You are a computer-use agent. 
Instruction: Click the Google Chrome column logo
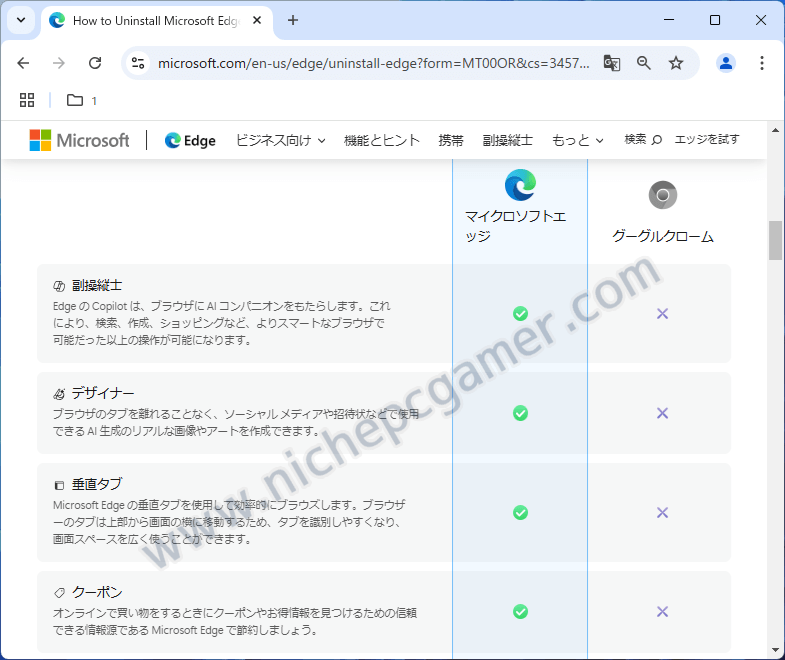point(662,195)
